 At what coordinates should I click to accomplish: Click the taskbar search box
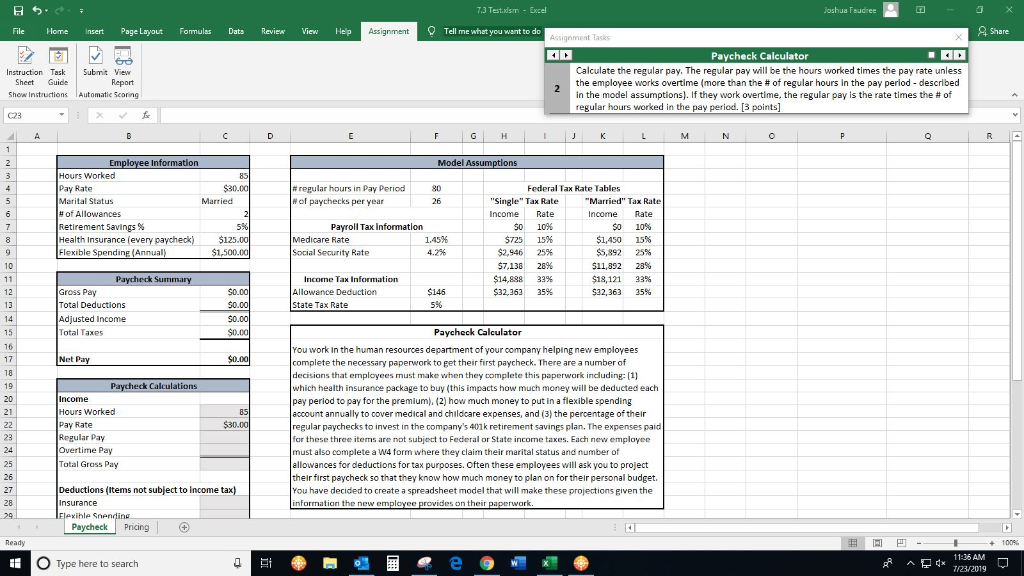click(x=140, y=563)
